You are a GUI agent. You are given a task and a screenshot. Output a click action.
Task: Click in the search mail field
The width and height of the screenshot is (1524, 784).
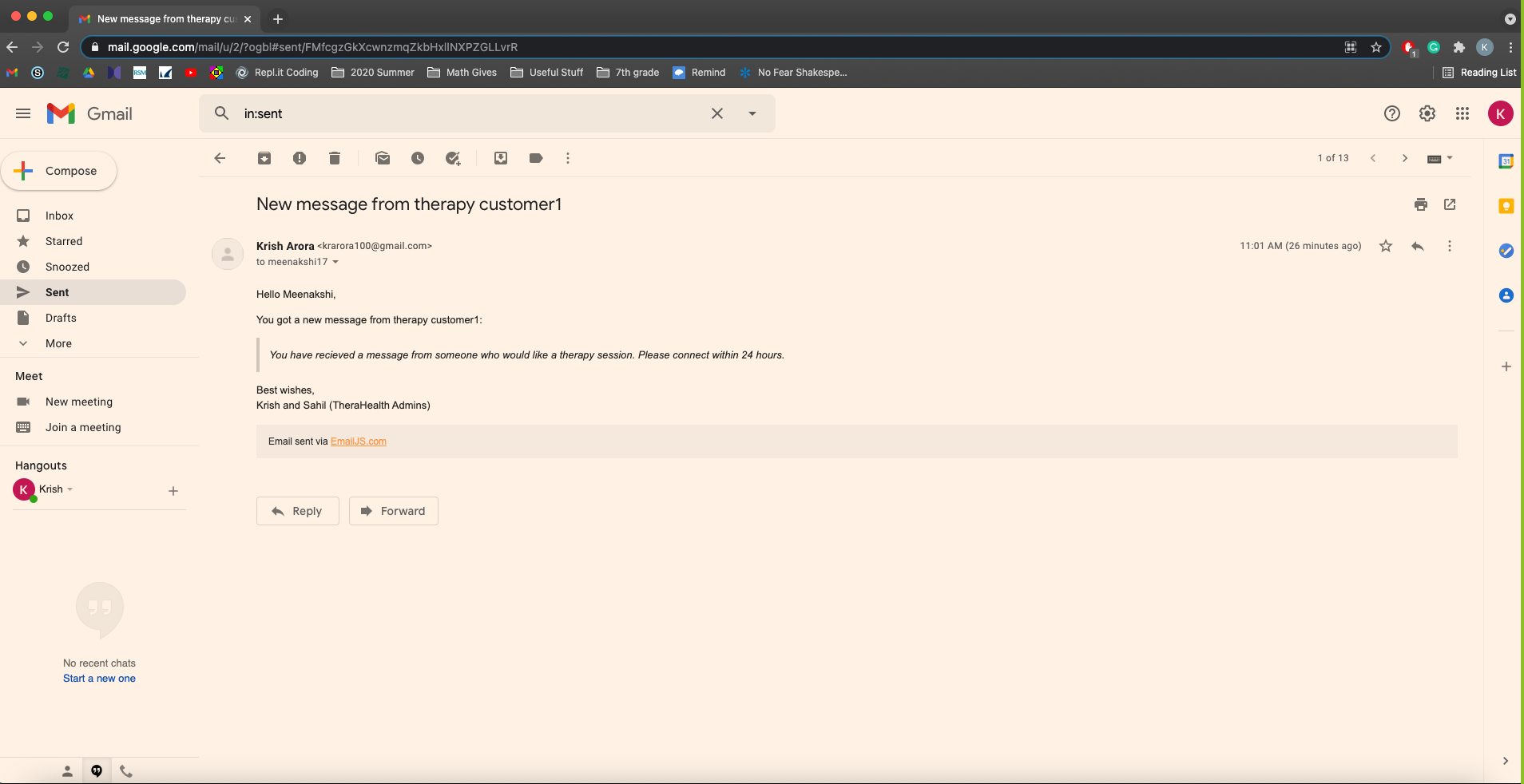(471, 113)
